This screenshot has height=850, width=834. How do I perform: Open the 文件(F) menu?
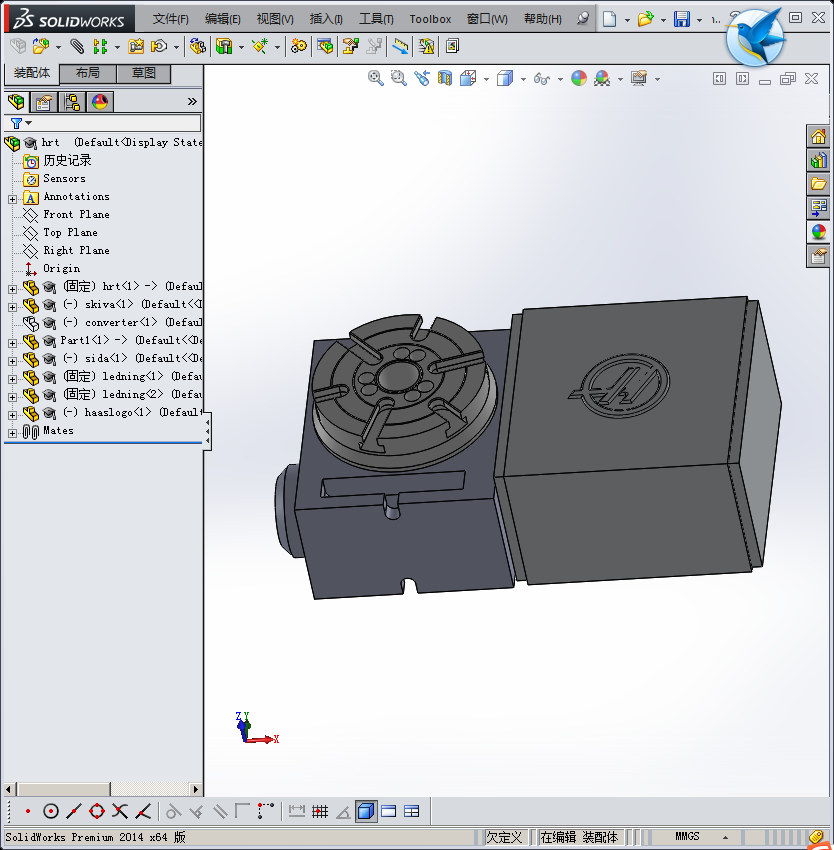pos(170,19)
